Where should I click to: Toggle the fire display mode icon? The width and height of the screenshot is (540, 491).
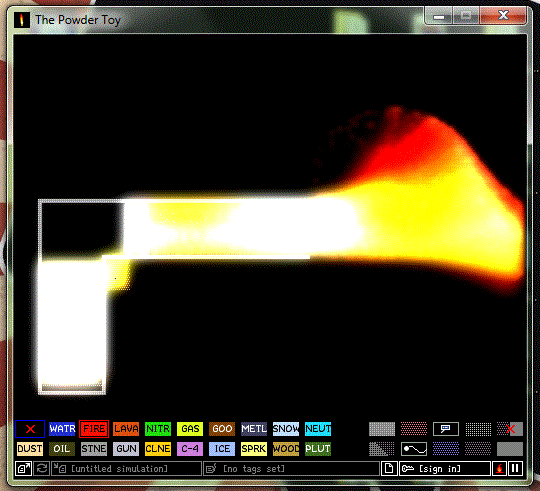click(x=500, y=469)
